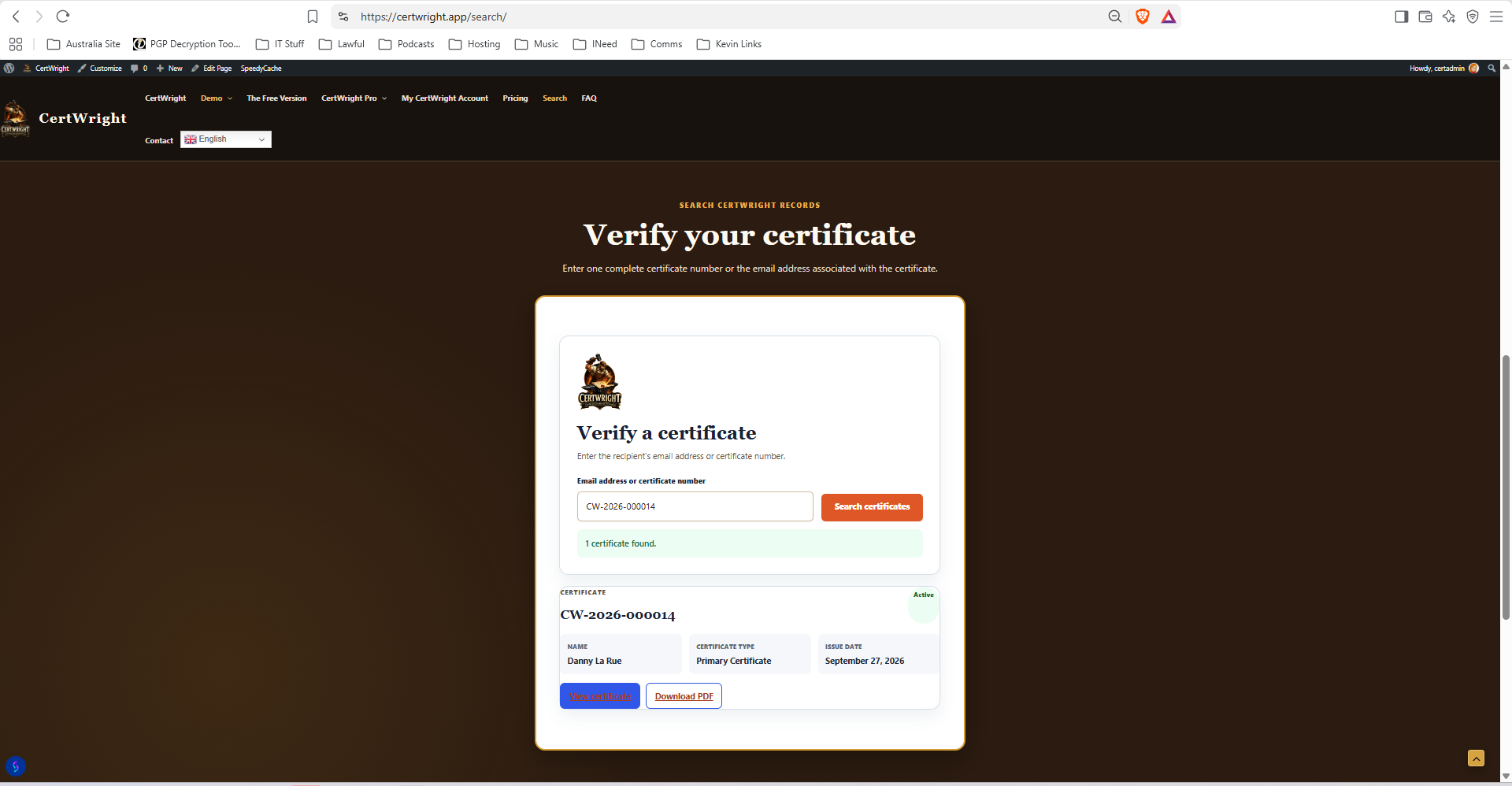1512x786 pixels.
Task: Toggle the browser sidebar panel icon
Action: click(x=1402, y=17)
